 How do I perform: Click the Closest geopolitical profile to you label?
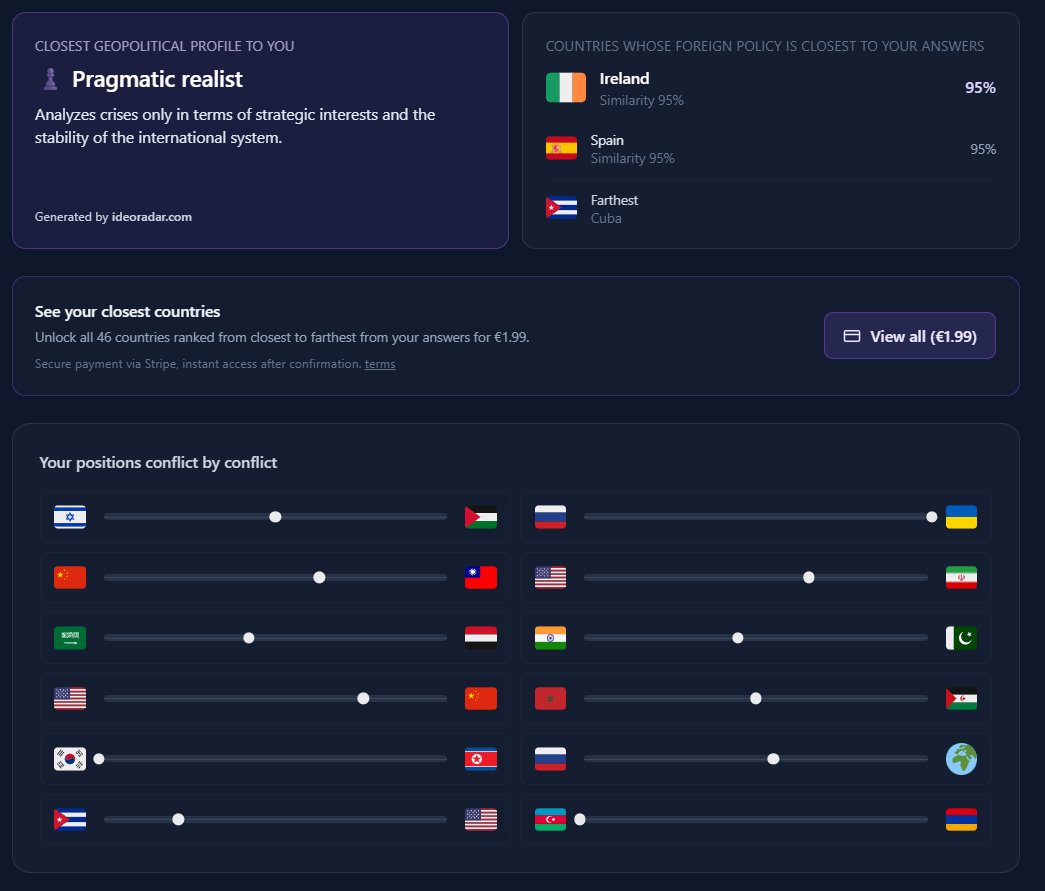(x=165, y=46)
